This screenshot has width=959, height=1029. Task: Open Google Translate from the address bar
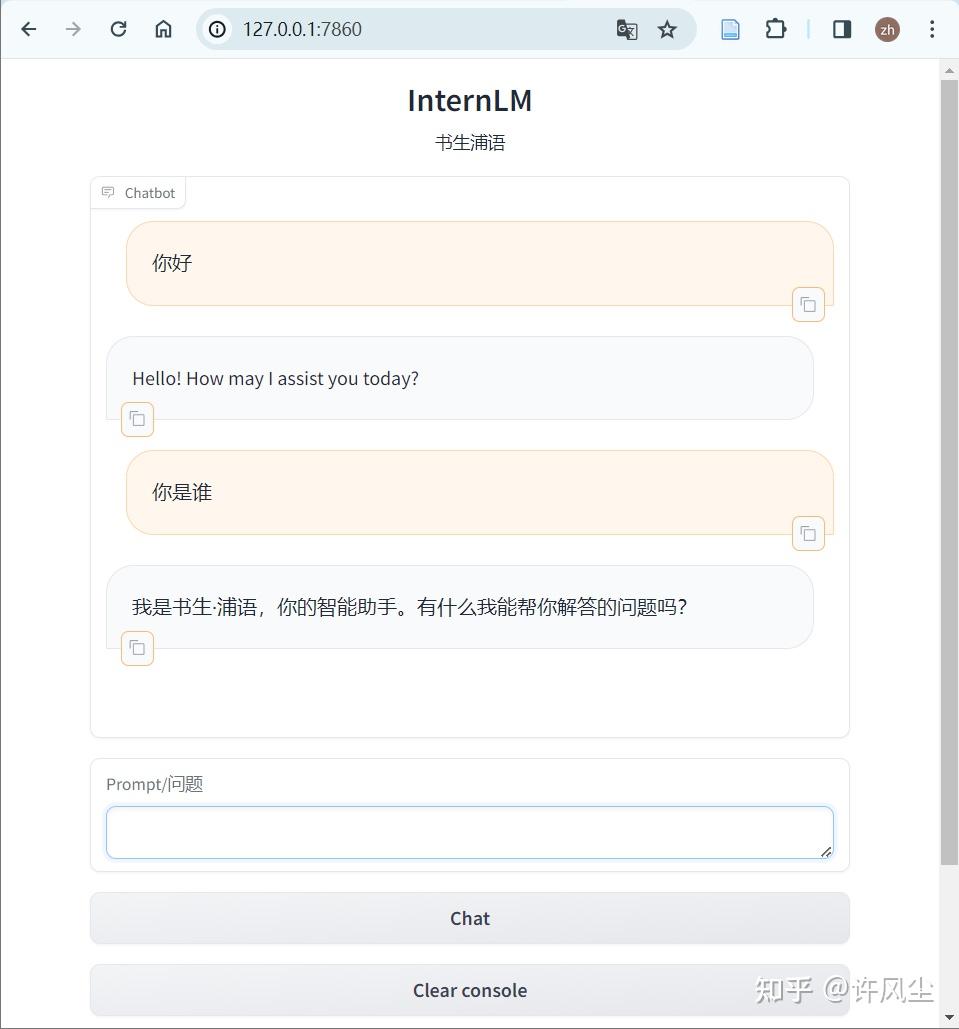coord(626,29)
